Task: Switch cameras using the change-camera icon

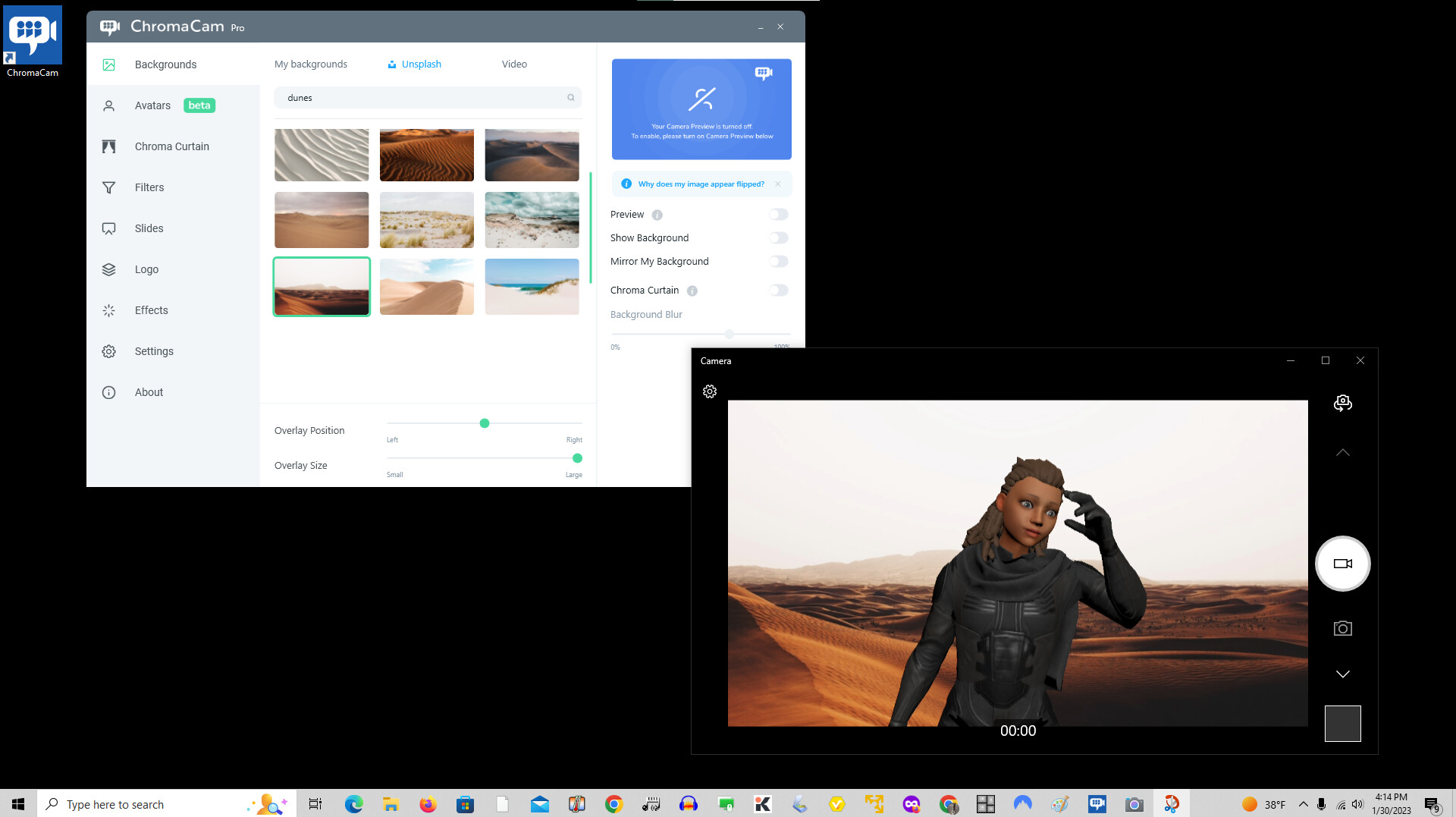Action: click(x=1343, y=403)
